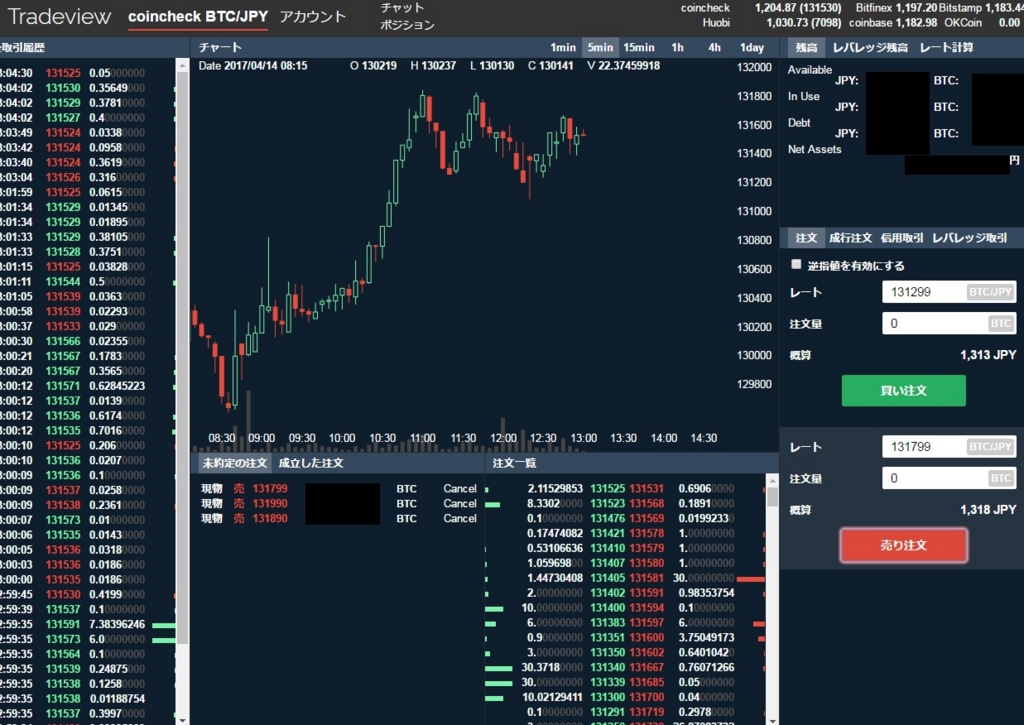Click the coincheck 1,204.87 ticker
The width and height of the screenshot is (1024, 725).
tap(761, 8)
